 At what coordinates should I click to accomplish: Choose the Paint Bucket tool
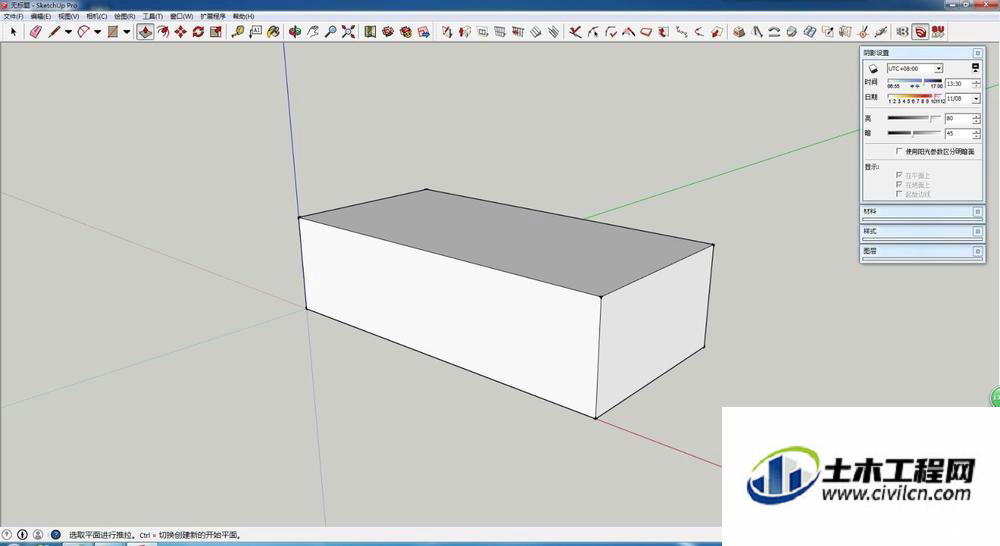pos(274,31)
